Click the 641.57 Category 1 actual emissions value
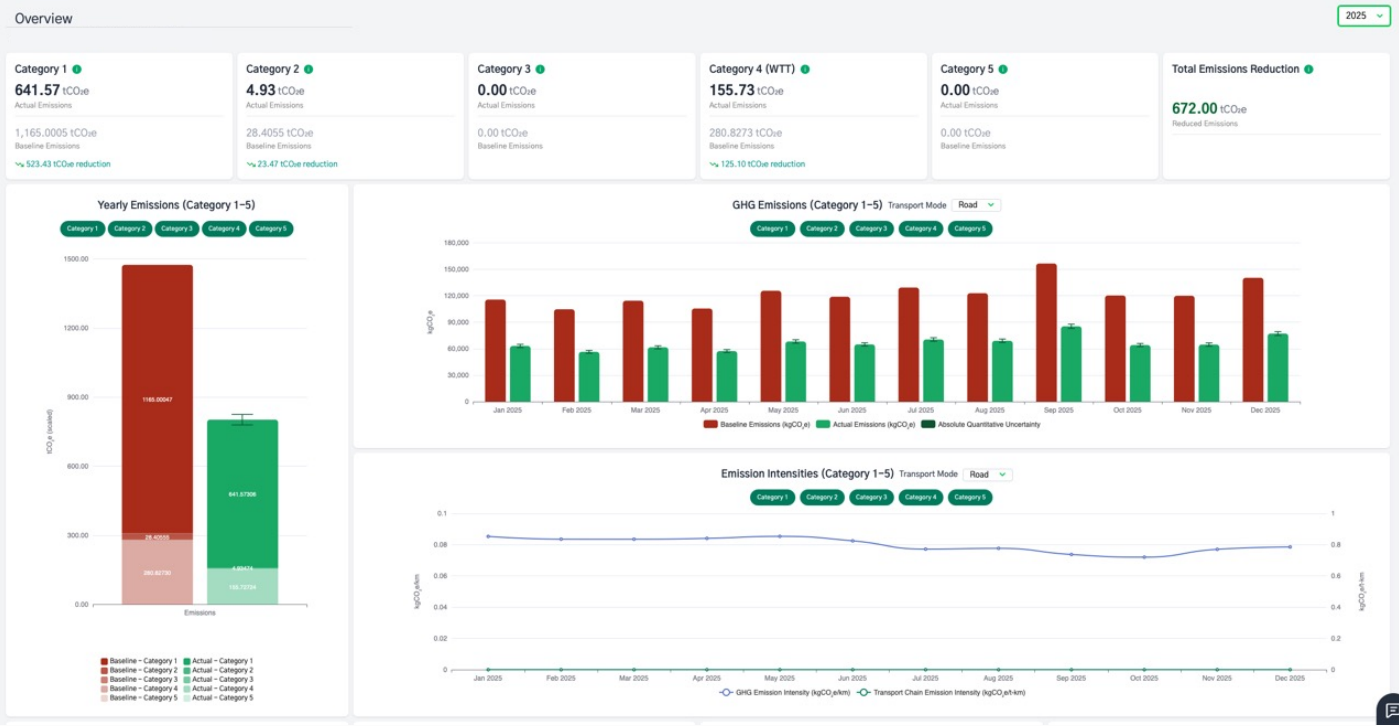The image size is (1399, 726). 37,90
